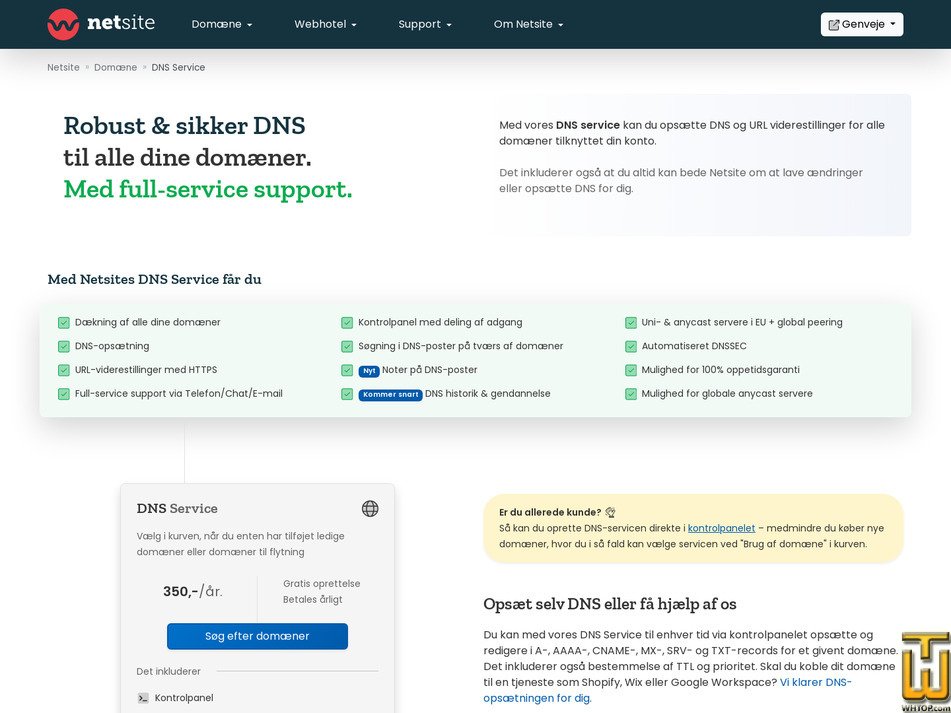The width and height of the screenshot is (951, 713).
Task: Click DNS historik & gendannelse text
Action: tap(488, 393)
